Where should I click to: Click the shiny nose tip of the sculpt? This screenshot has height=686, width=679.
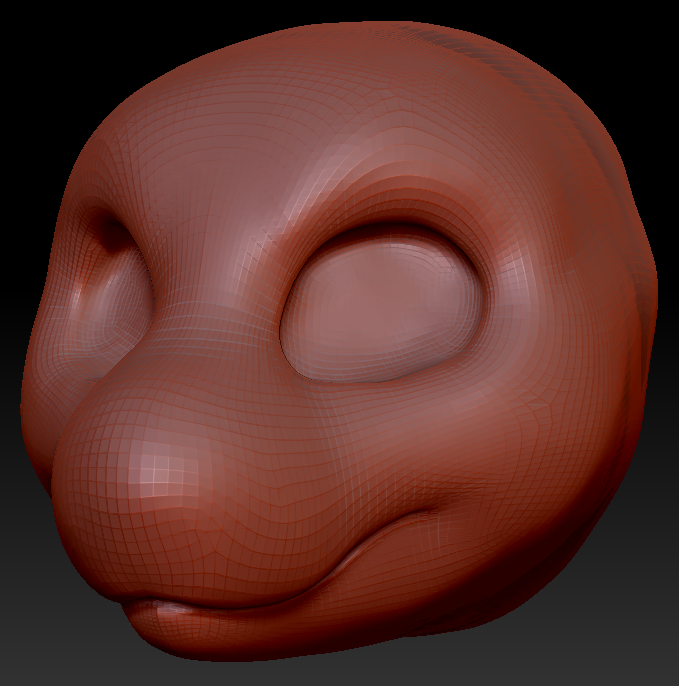pyautogui.click(x=163, y=475)
